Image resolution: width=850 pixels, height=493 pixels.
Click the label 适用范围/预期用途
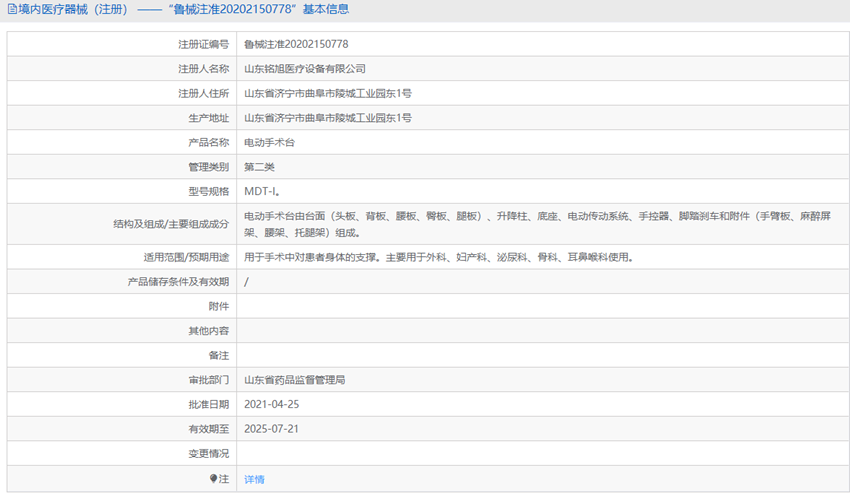[186, 257]
